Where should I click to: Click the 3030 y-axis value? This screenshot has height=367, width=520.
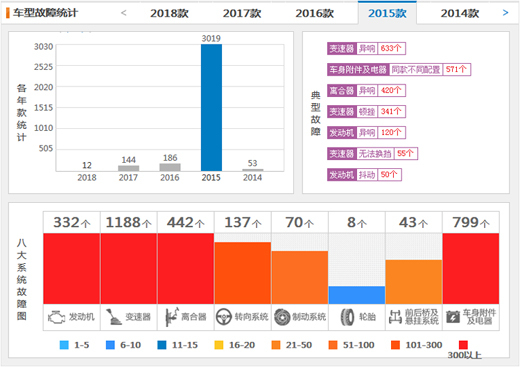coord(43,47)
